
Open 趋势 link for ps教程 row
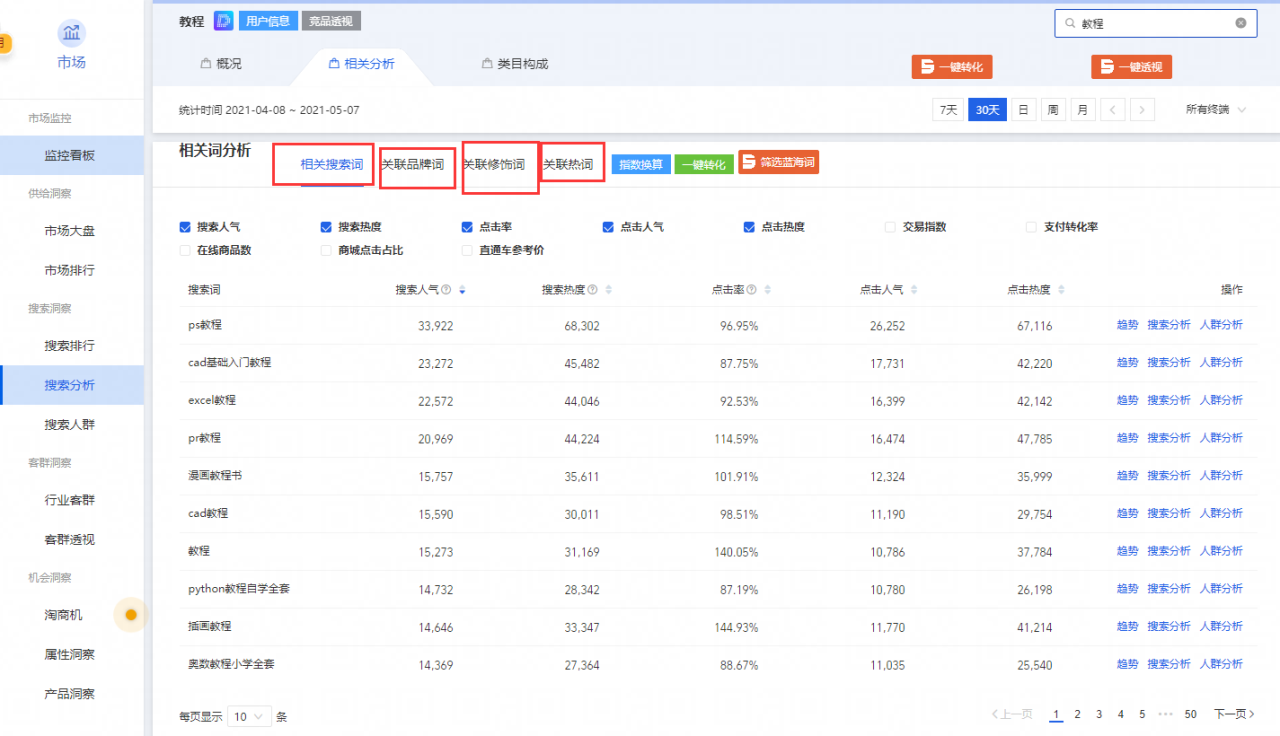click(1127, 325)
